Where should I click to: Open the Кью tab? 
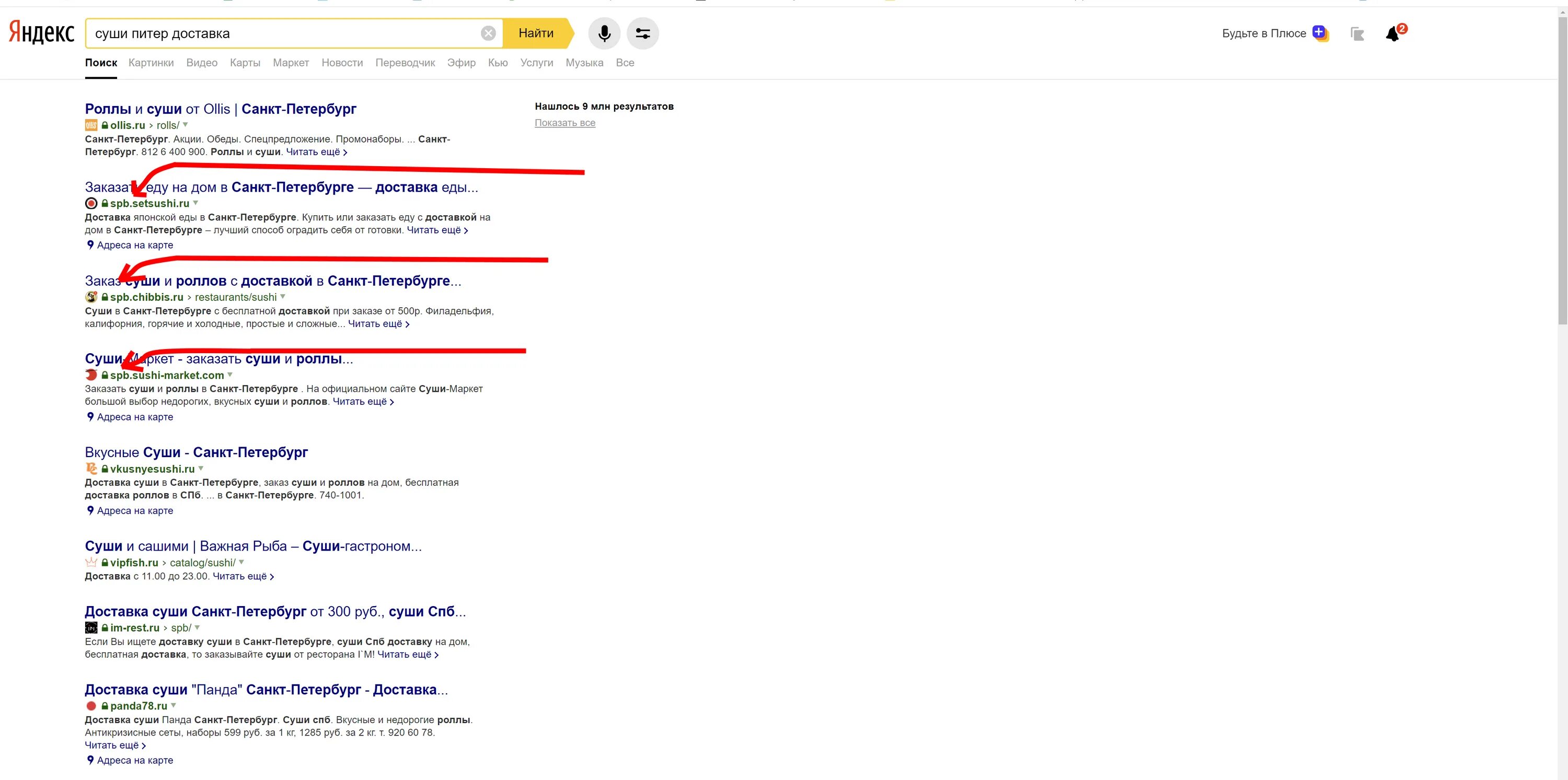tap(498, 63)
